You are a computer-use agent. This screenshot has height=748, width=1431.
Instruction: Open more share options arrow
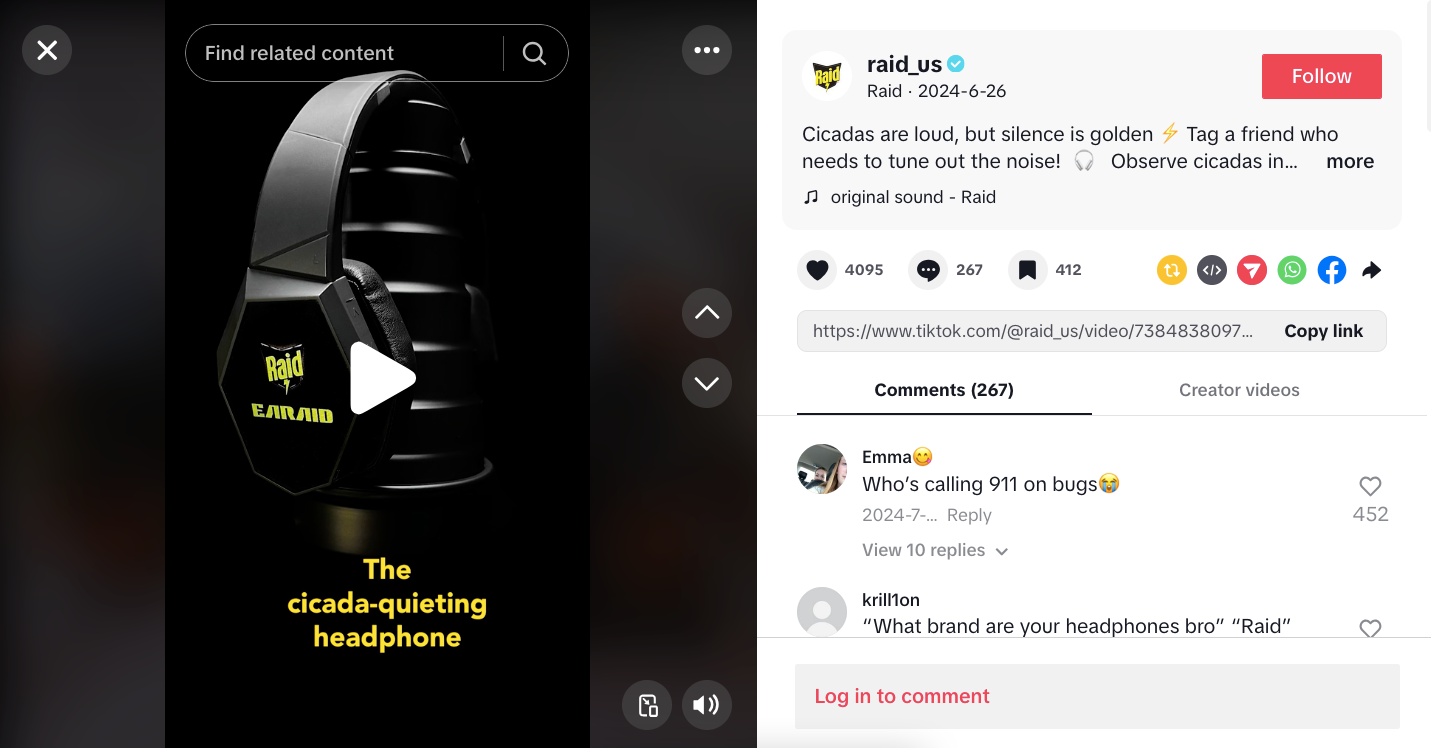click(1372, 270)
